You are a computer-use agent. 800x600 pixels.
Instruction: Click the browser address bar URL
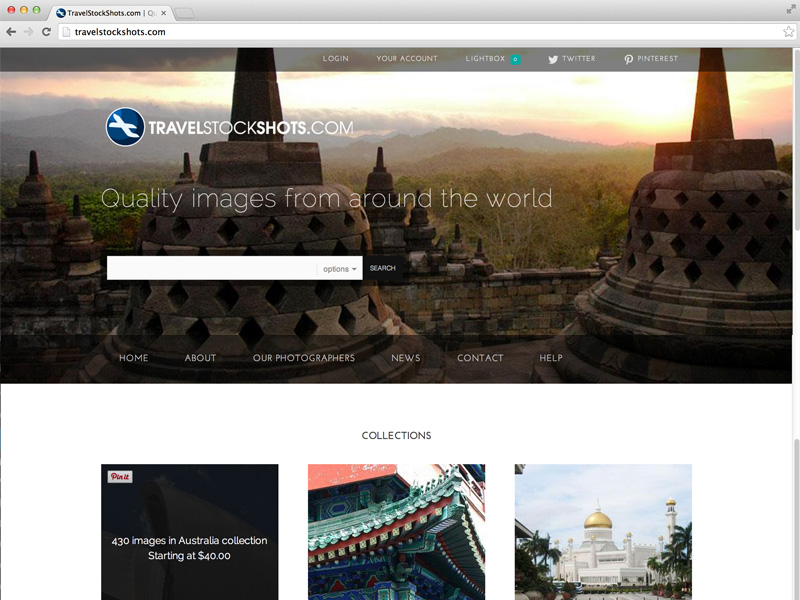pos(120,32)
